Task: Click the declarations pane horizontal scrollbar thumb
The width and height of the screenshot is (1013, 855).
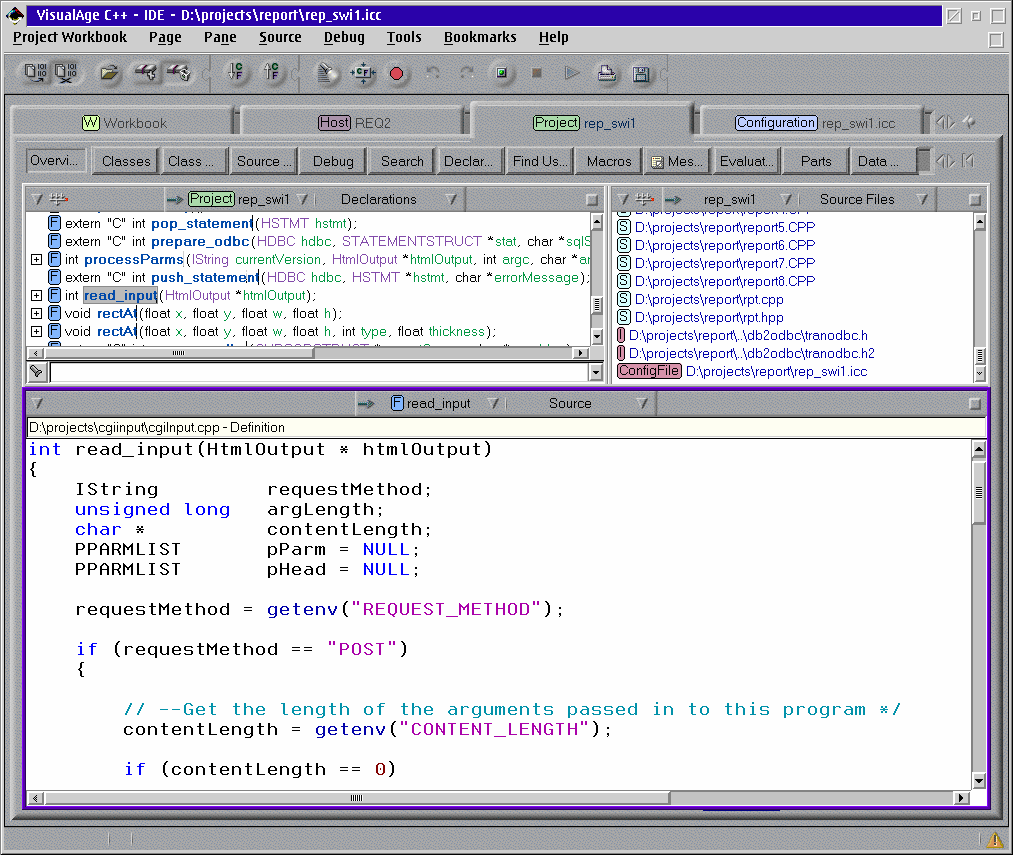Action: tap(179, 354)
